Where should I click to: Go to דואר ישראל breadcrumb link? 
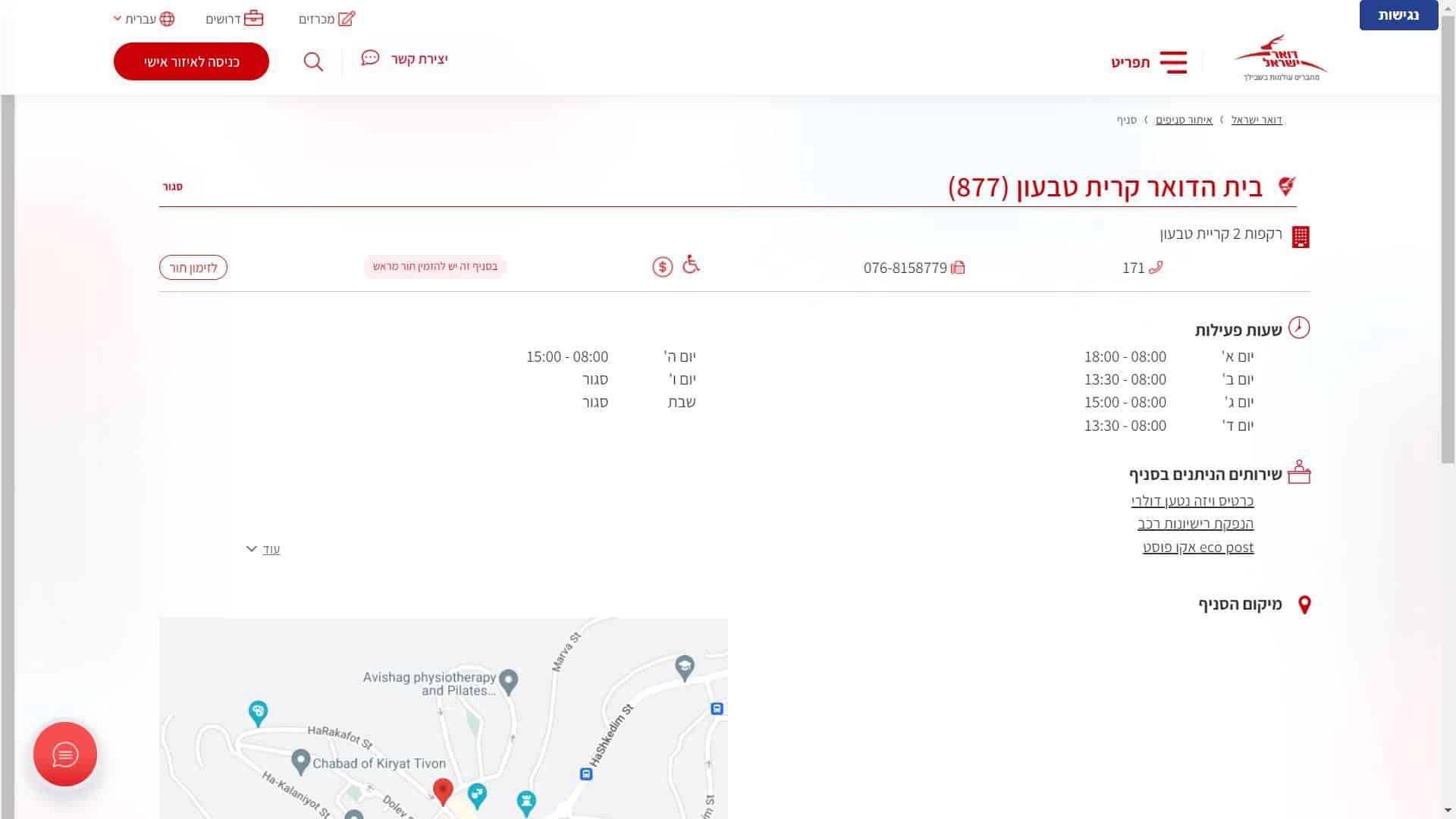(1257, 120)
